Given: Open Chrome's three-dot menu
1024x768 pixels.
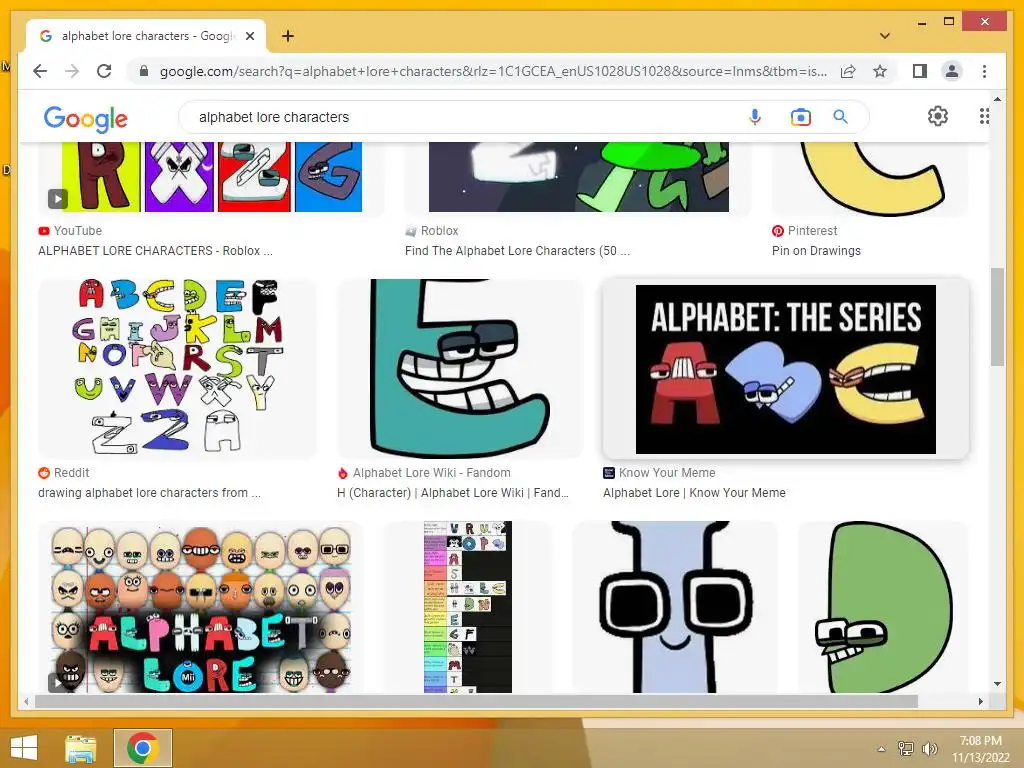Looking at the screenshot, I should pyautogui.click(x=984, y=71).
